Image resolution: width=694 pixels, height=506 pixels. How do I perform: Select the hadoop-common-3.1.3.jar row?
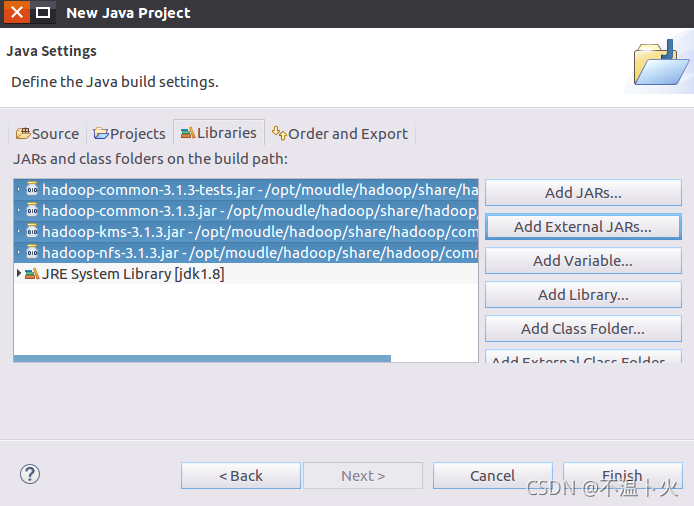(x=246, y=211)
